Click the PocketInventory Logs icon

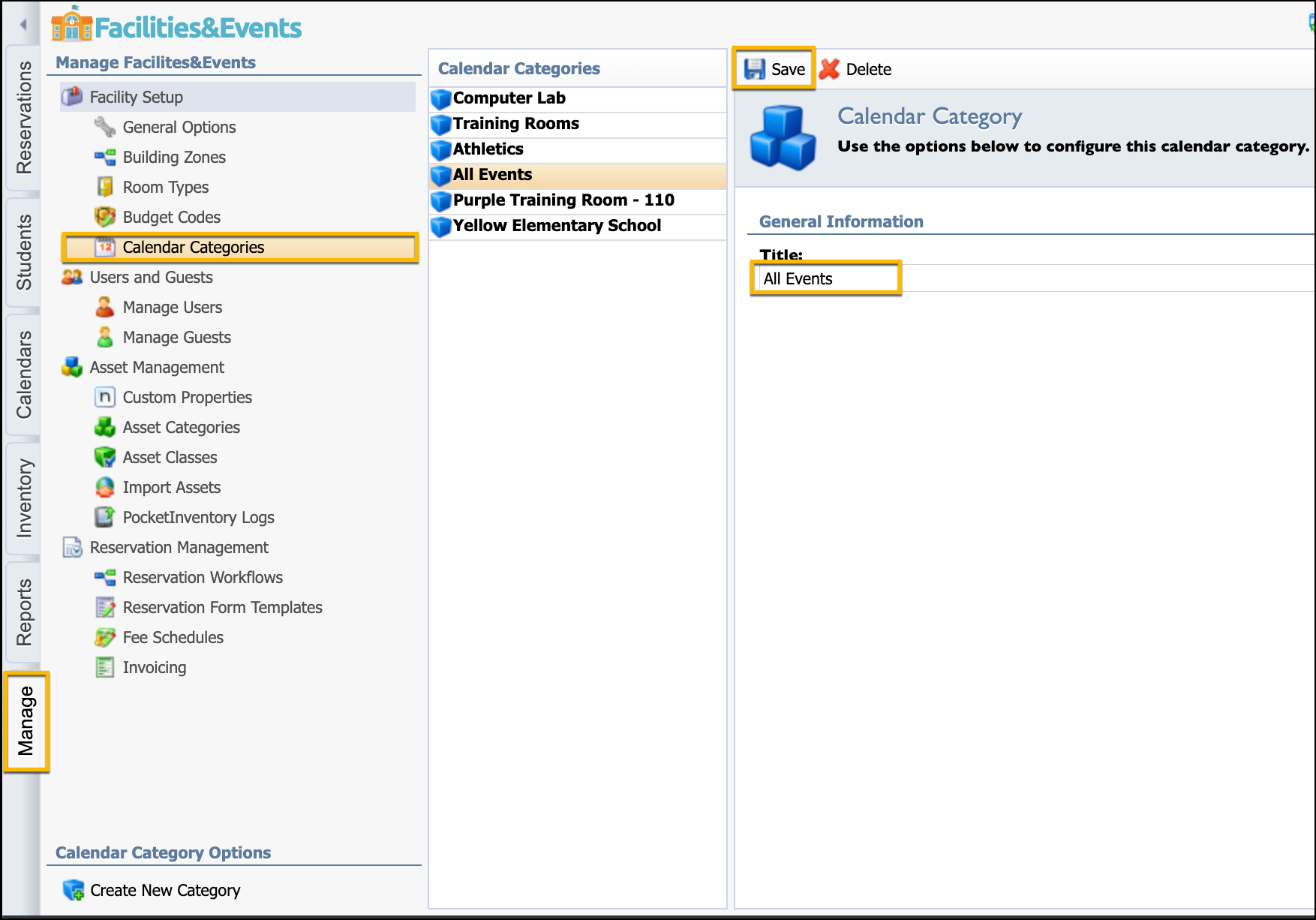pyautogui.click(x=105, y=517)
